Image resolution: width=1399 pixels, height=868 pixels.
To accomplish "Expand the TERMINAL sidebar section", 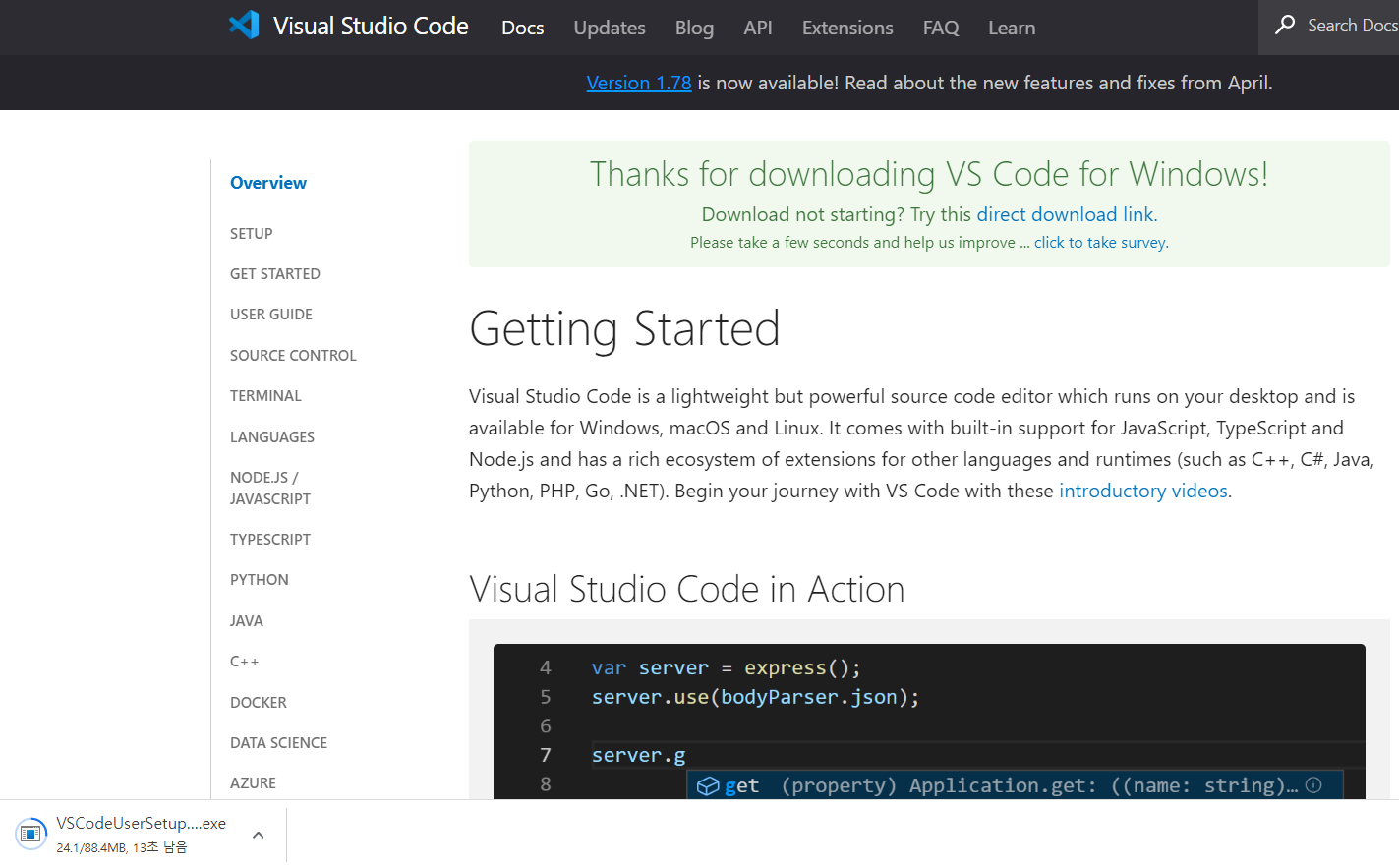I will click(265, 396).
